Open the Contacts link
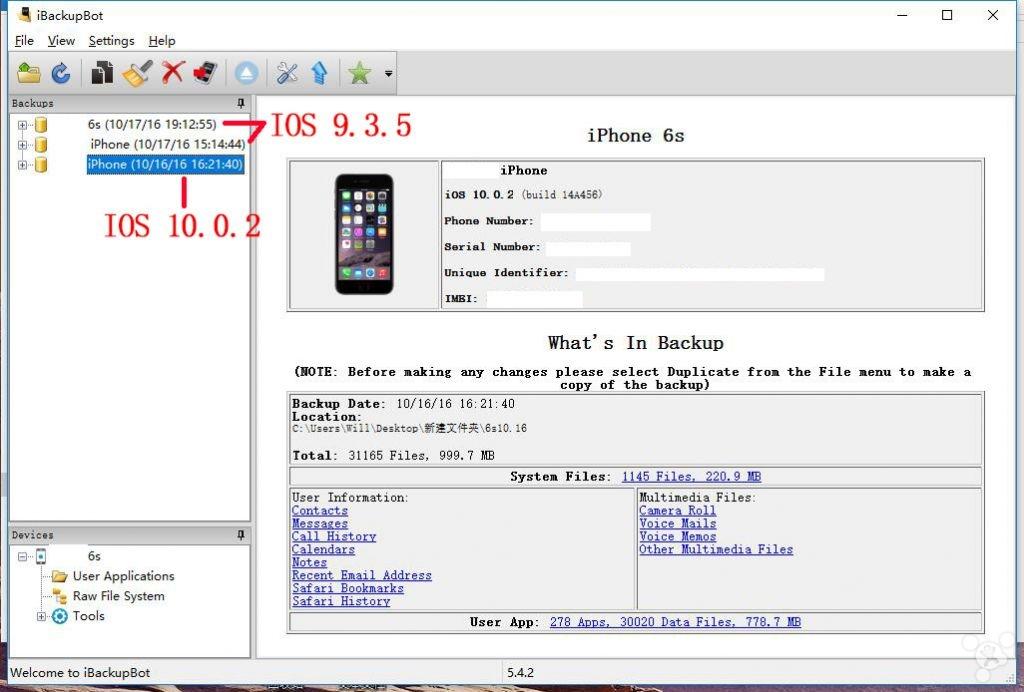Viewport: 1024px width, 692px height. (319, 511)
